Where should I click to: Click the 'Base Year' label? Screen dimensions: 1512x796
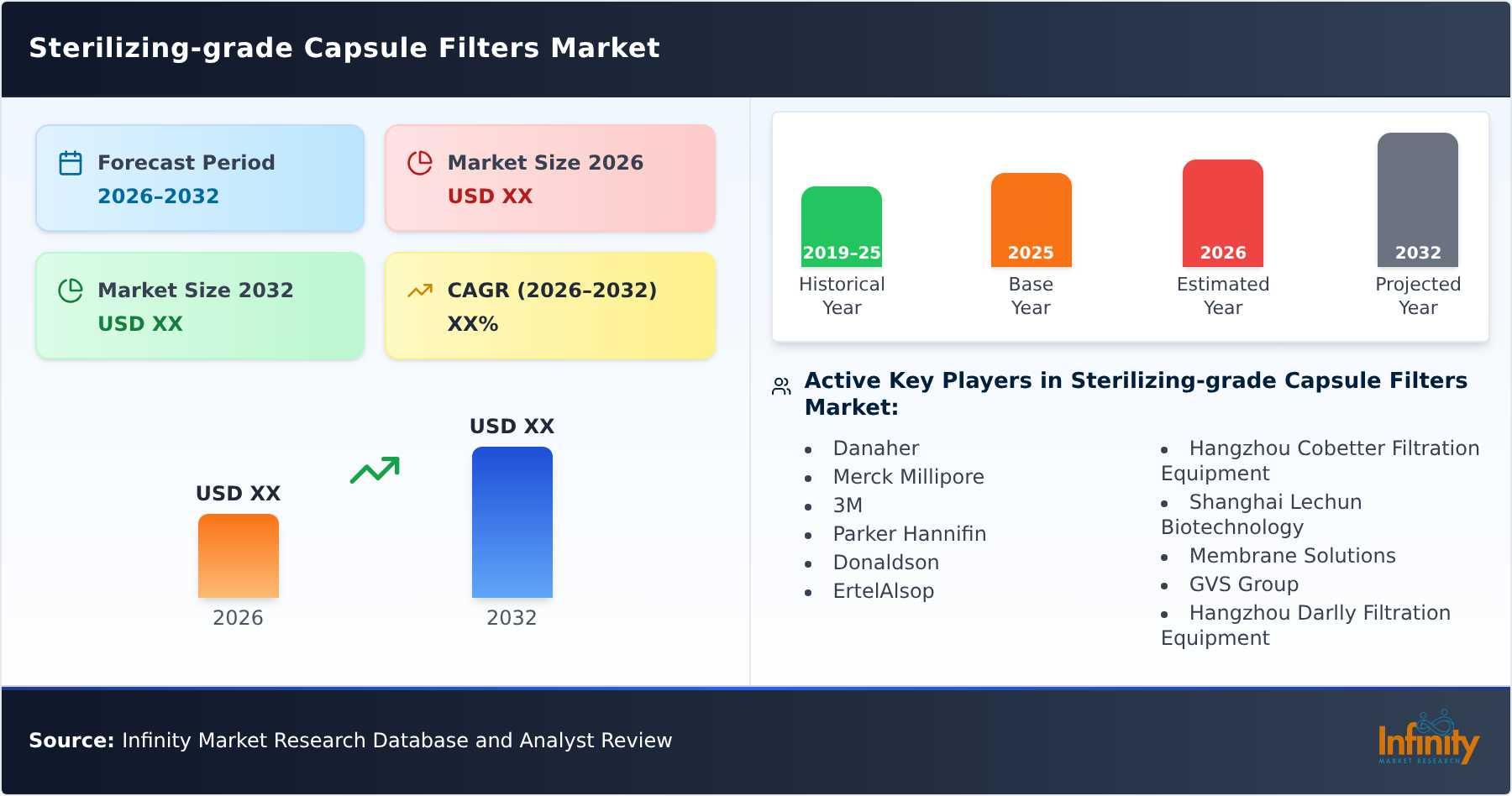click(1032, 296)
